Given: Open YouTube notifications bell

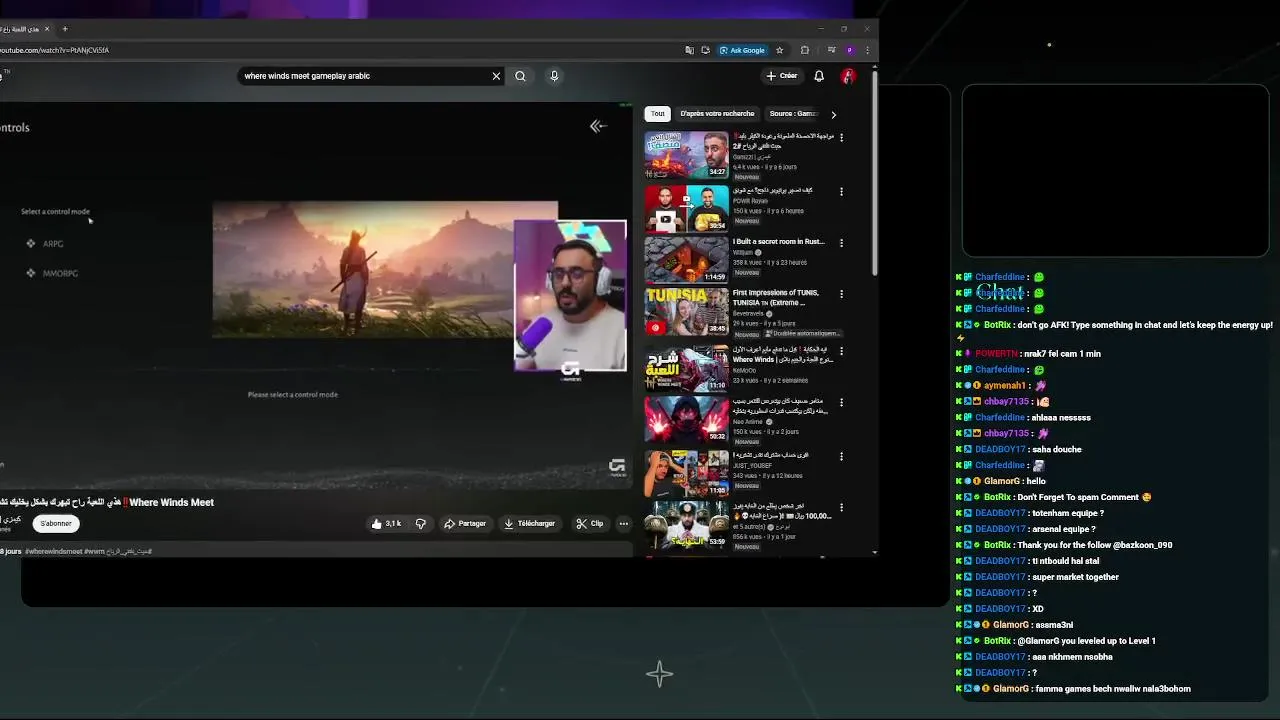Looking at the screenshot, I should 819,76.
